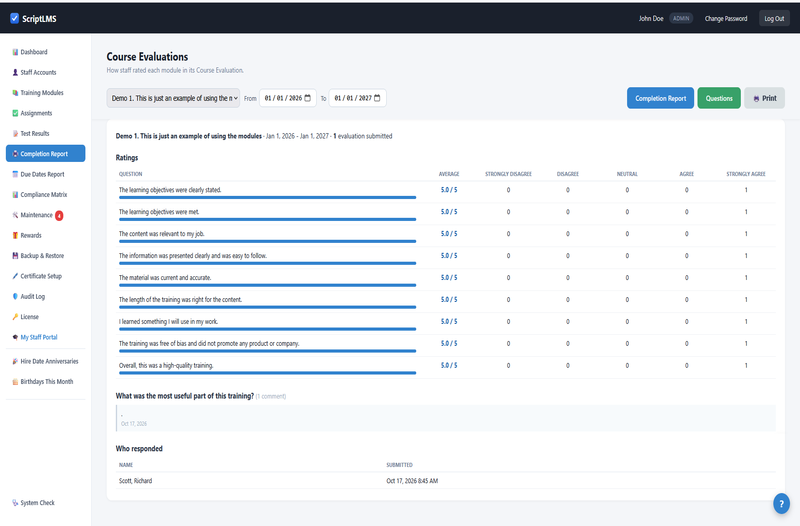Image resolution: width=800 pixels, height=526 pixels.
Task: Click the Print button
Action: [x=764, y=98]
